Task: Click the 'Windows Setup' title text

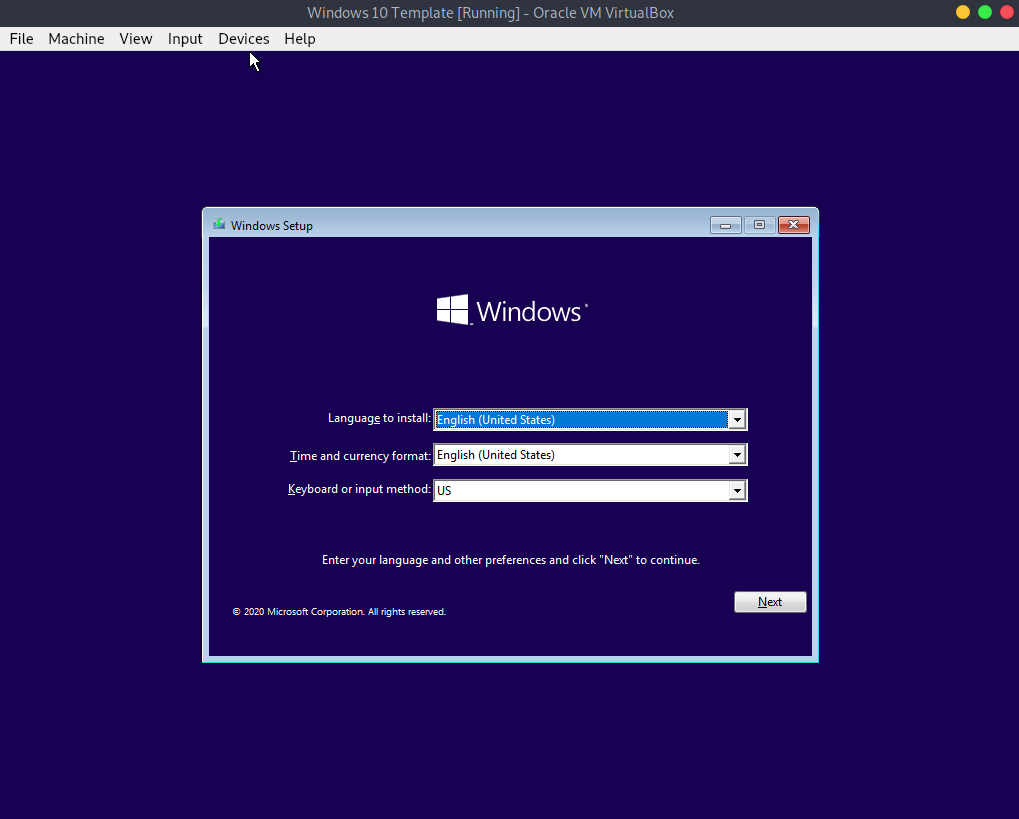Action: (x=272, y=226)
